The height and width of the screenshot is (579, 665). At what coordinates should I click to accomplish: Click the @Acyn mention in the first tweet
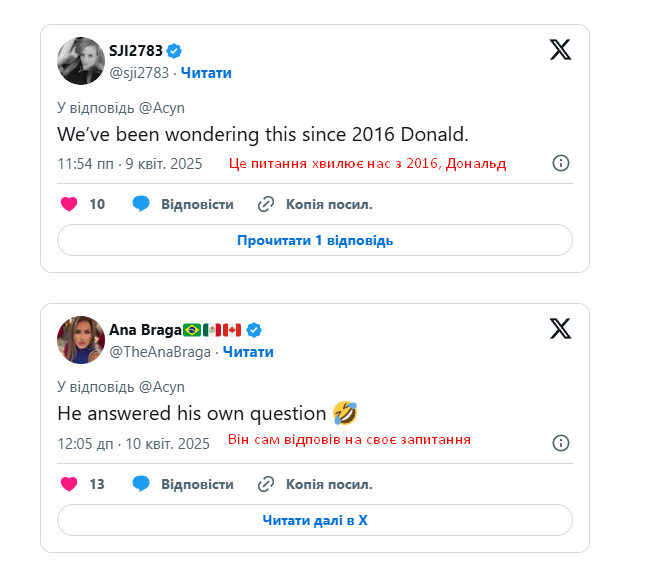[x=162, y=107]
